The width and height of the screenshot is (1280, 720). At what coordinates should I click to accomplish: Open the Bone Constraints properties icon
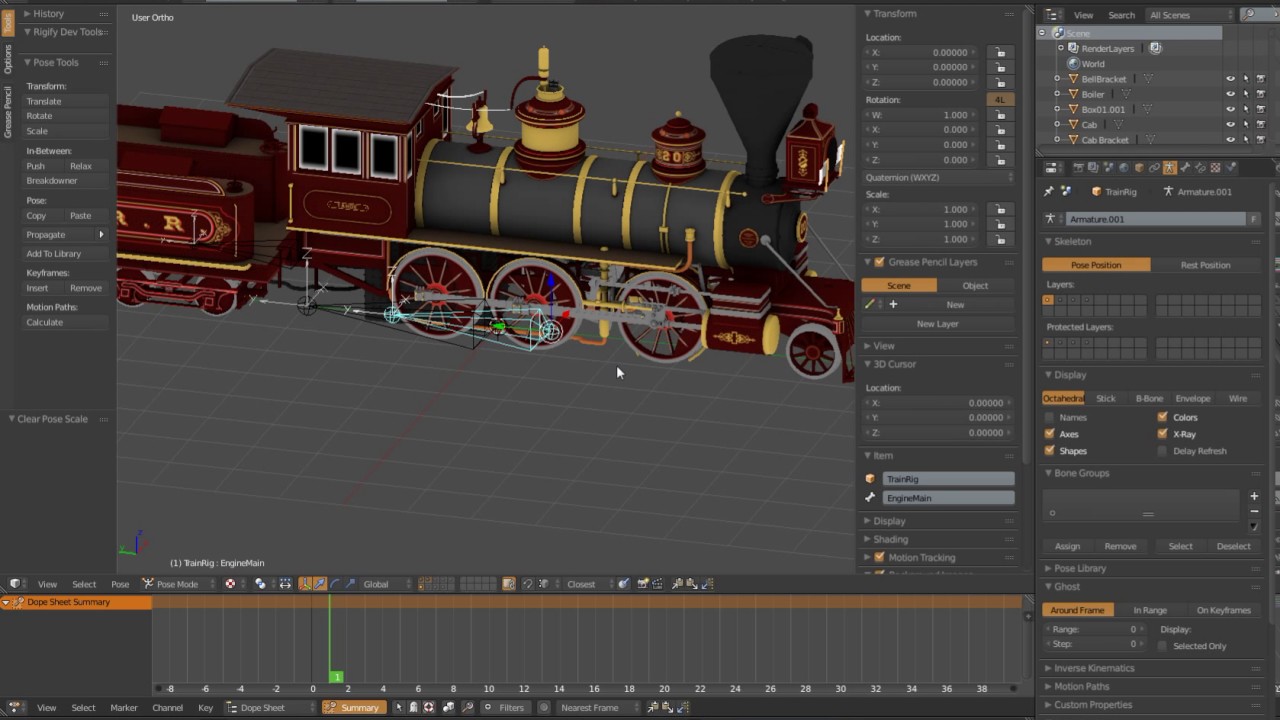pyautogui.click(x=1200, y=167)
